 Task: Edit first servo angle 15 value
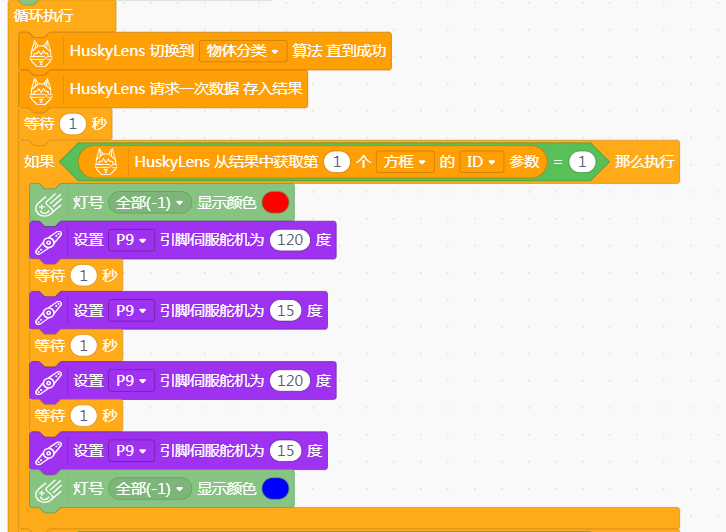[x=286, y=311]
